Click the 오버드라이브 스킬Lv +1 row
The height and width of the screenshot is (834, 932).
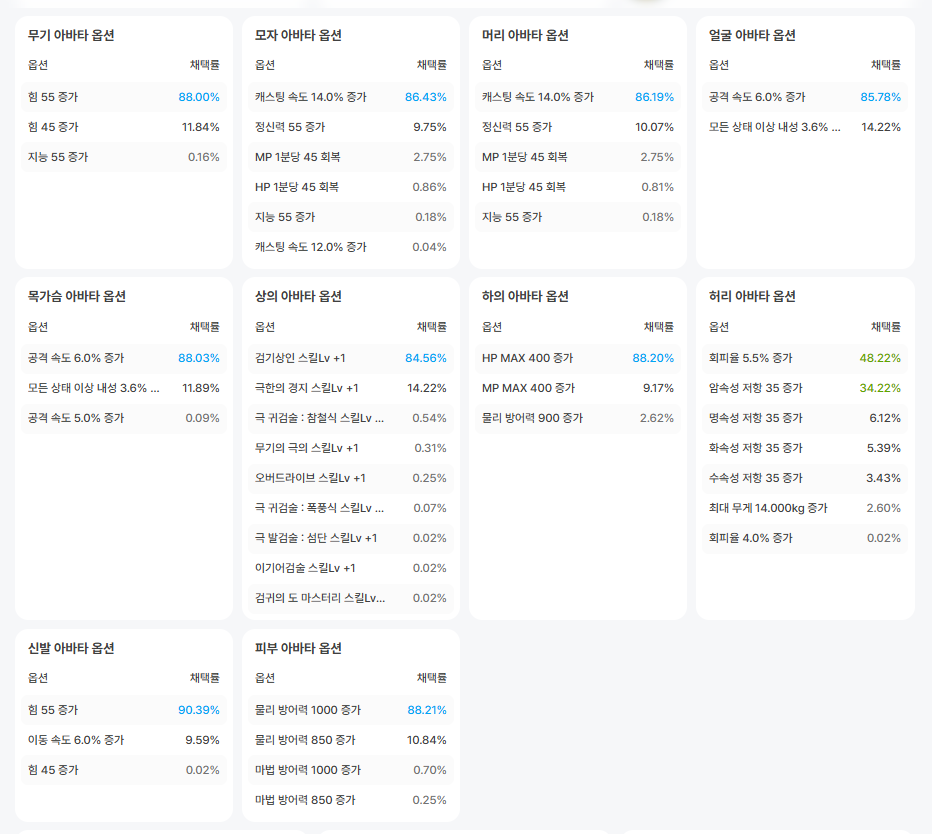point(310,478)
